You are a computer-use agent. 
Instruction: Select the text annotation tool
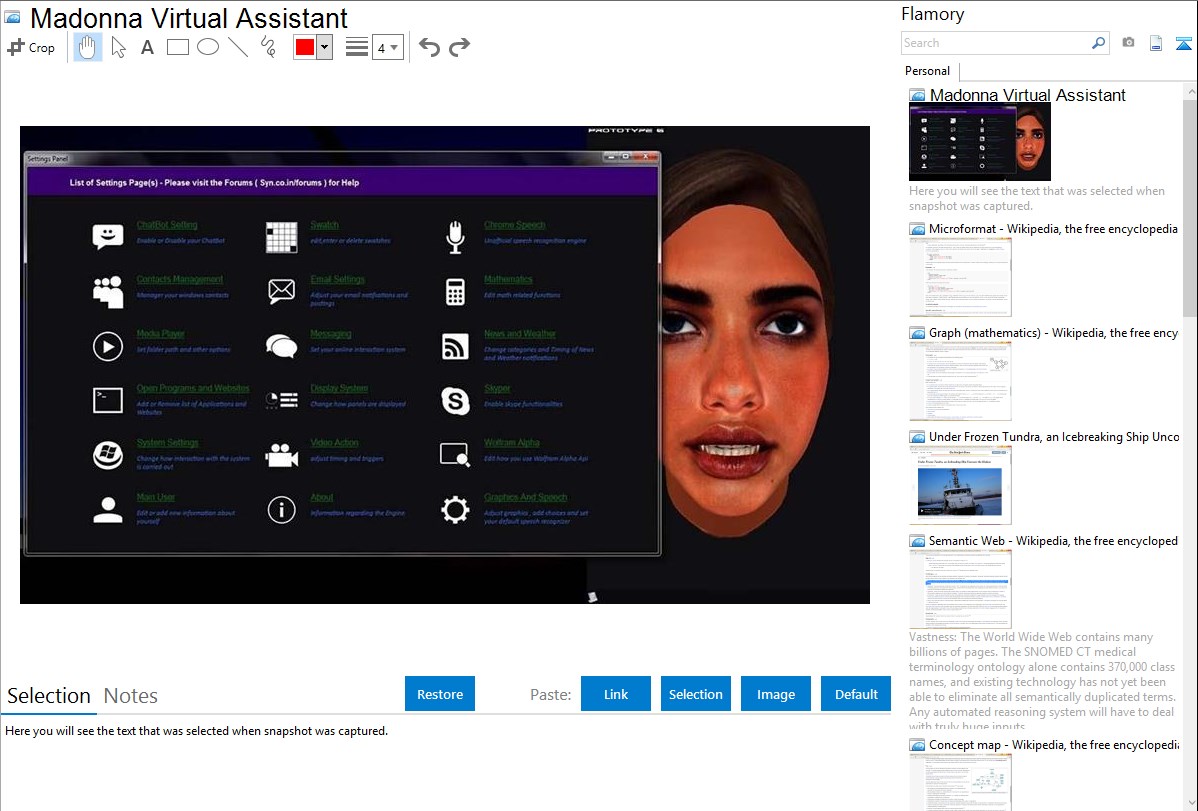[147, 47]
